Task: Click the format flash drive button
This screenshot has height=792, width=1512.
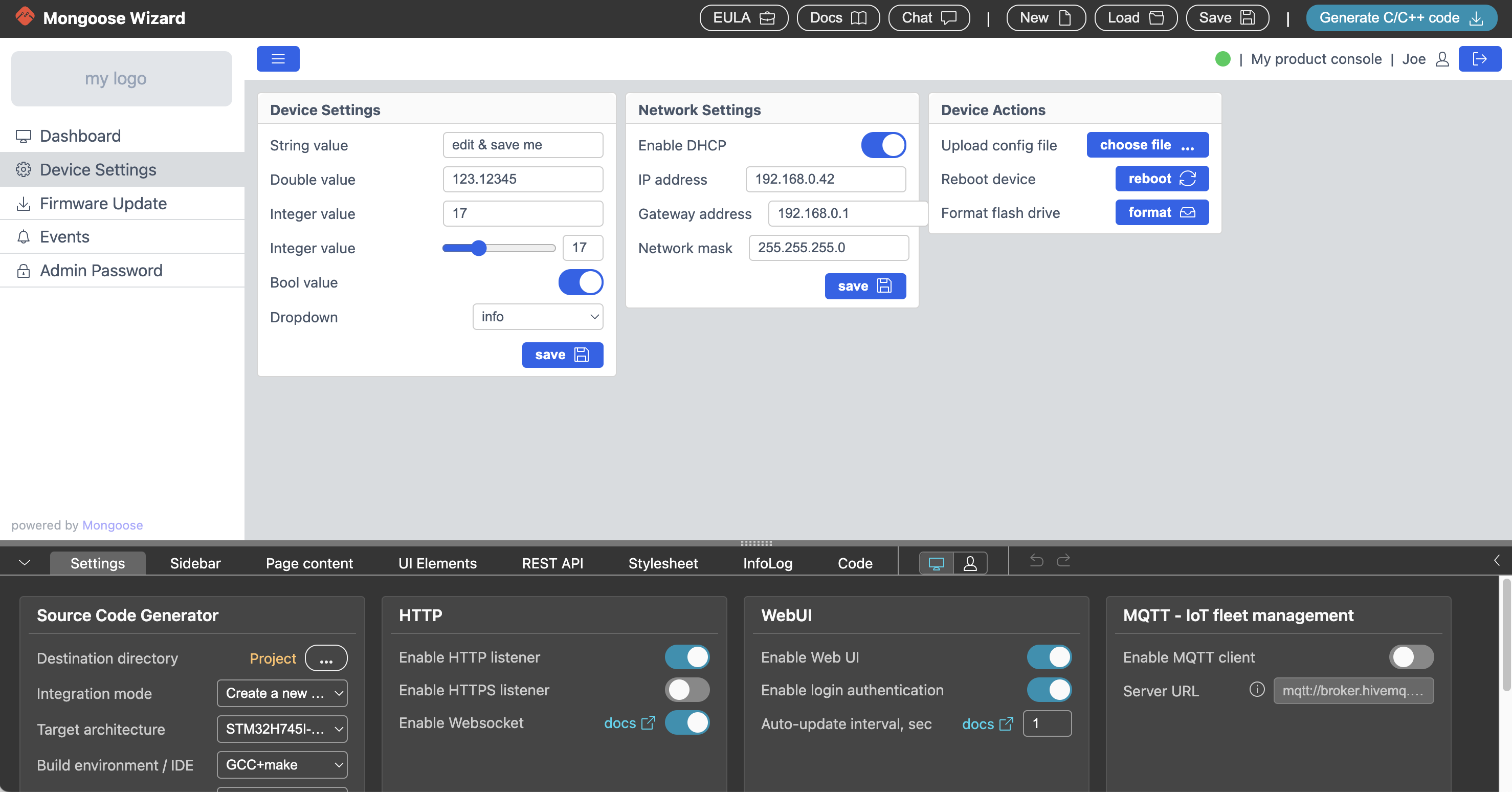Action: (x=1162, y=212)
